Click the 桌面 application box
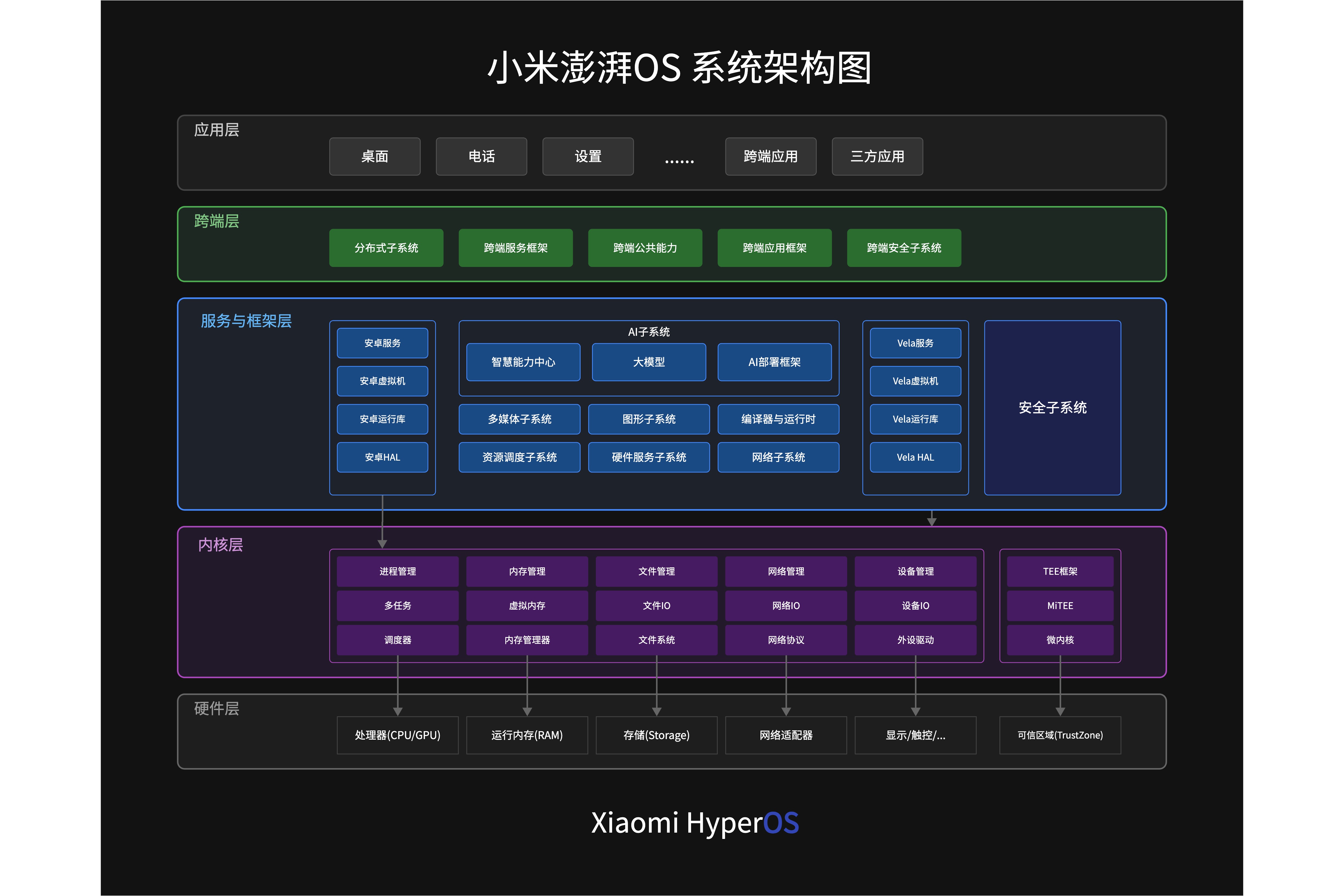 tap(374, 156)
